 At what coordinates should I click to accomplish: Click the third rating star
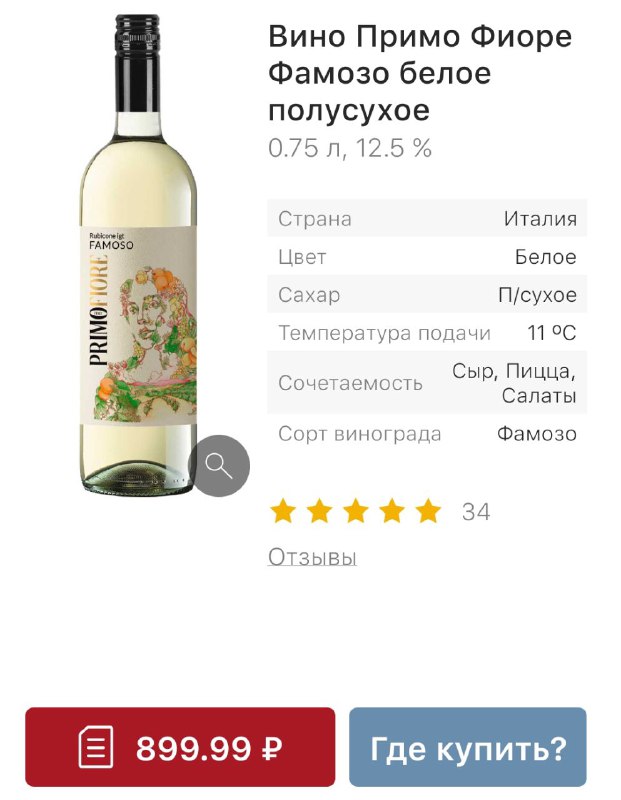tap(356, 511)
